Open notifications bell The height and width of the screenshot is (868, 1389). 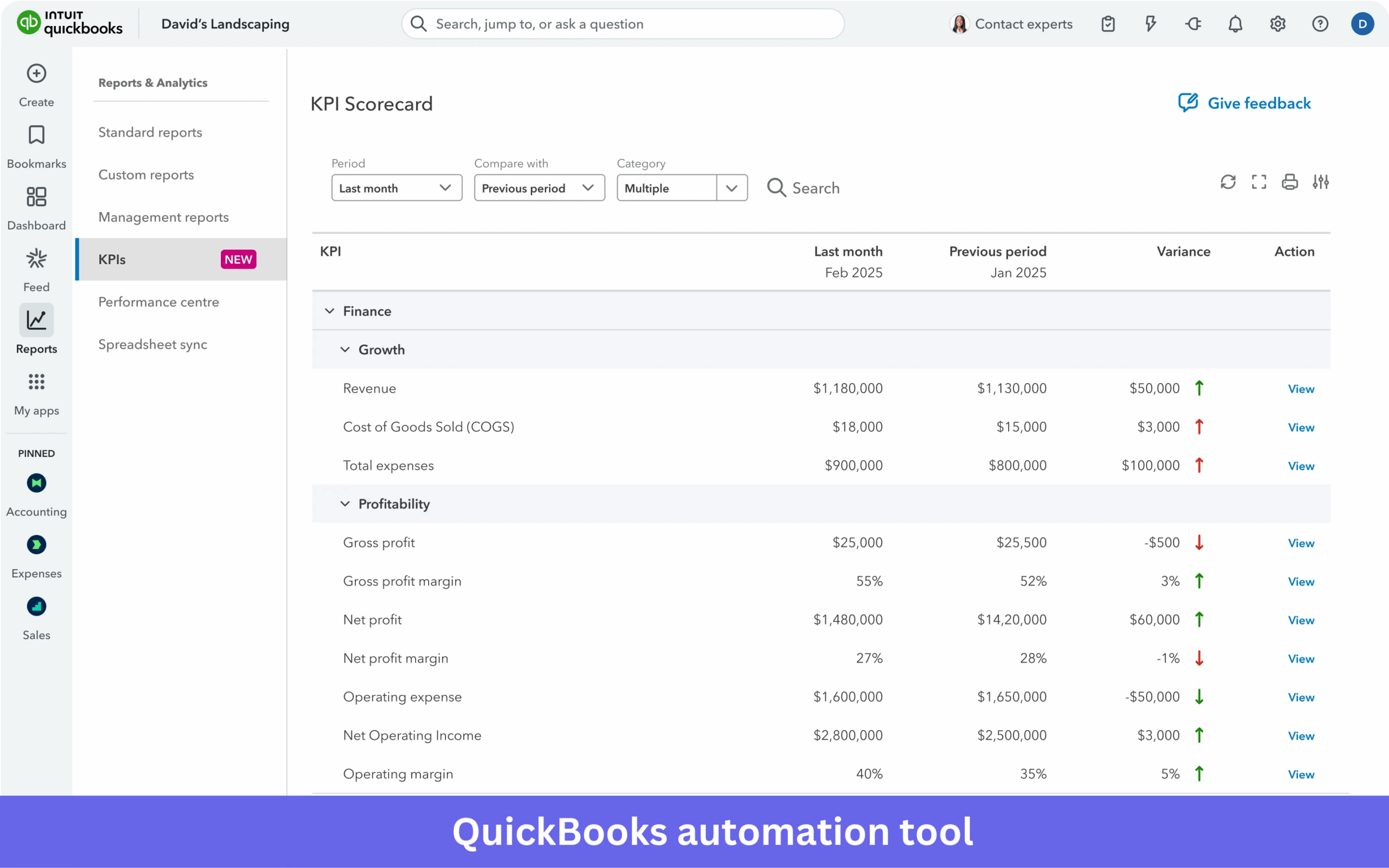click(x=1235, y=24)
